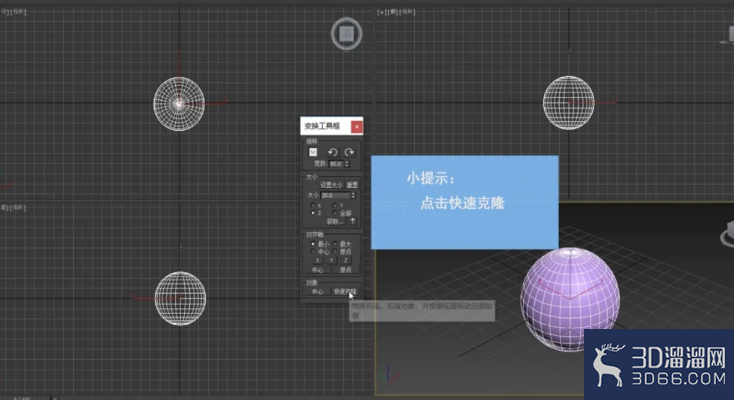The image size is (734, 400).
Task: Click the 重置 (Reset) button
Action: [352, 185]
